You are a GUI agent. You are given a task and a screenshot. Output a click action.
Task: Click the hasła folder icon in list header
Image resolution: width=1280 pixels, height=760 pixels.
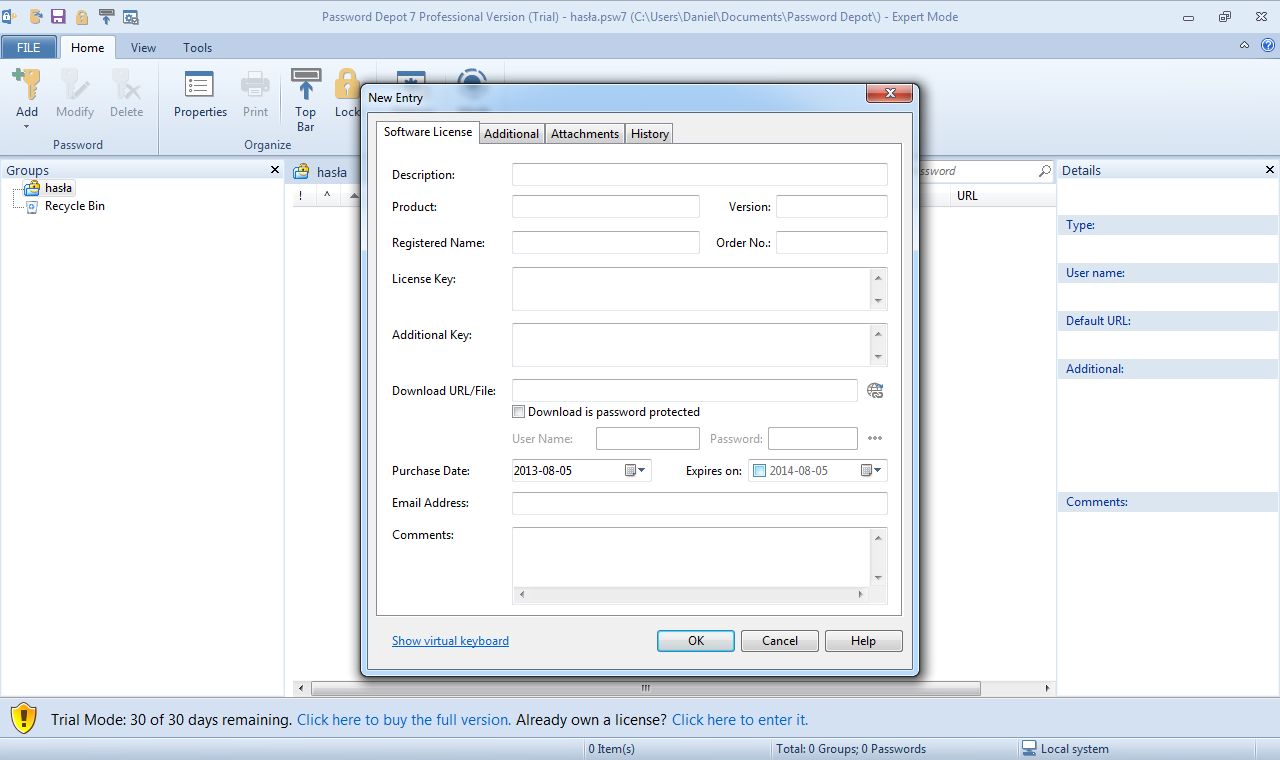[x=301, y=172]
